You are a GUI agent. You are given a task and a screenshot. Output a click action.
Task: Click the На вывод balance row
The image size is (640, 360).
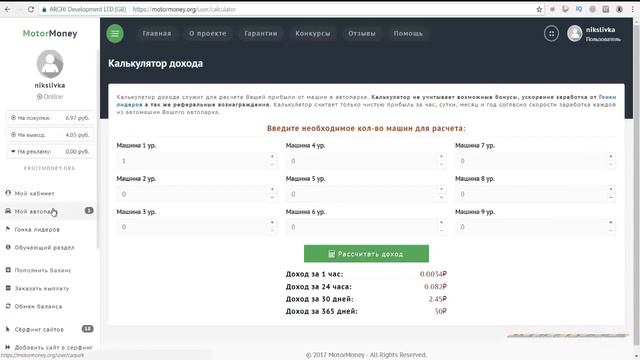[x=50, y=135]
